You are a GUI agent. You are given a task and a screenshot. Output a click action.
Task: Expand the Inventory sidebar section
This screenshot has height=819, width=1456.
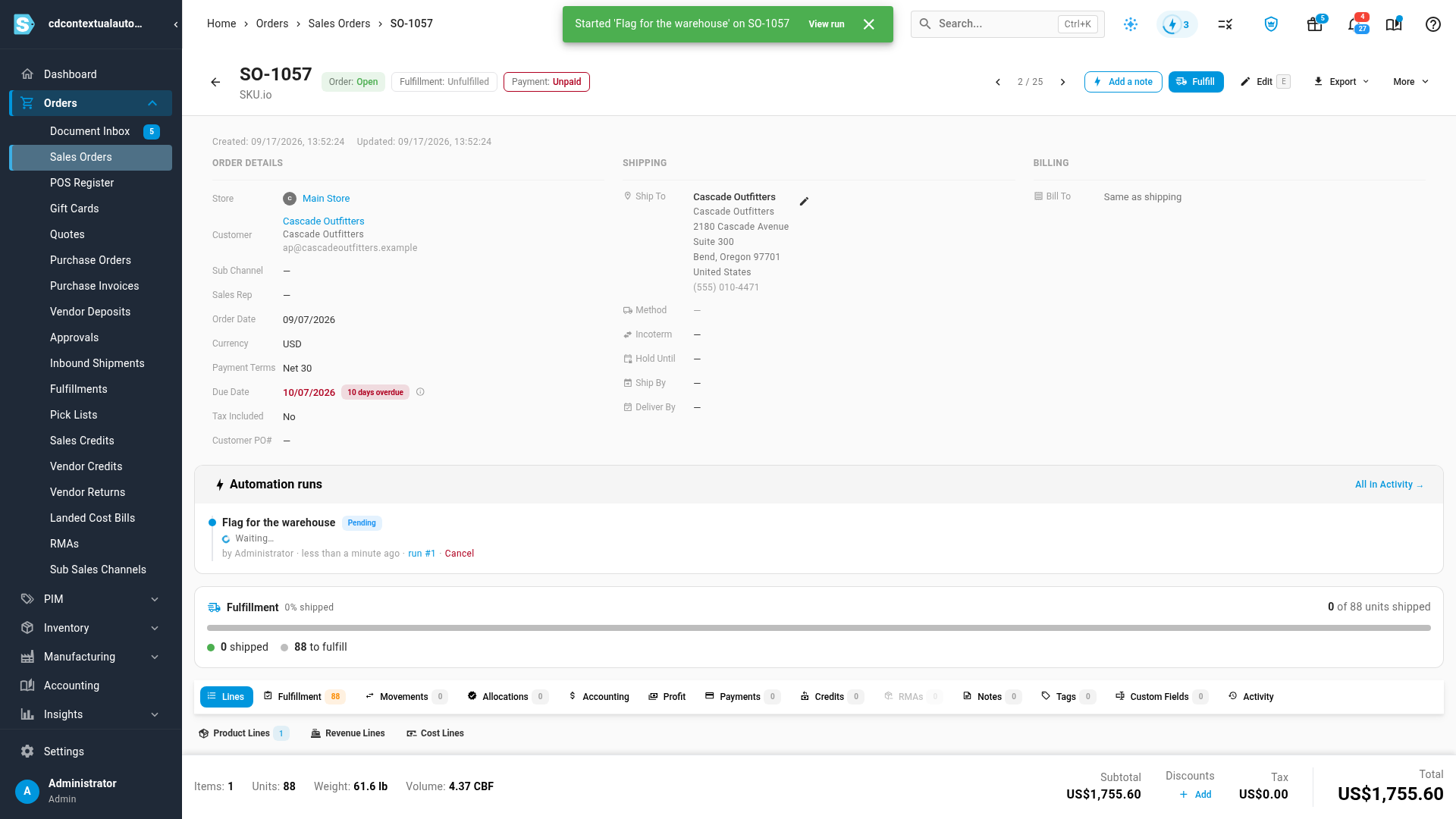point(155,628)
